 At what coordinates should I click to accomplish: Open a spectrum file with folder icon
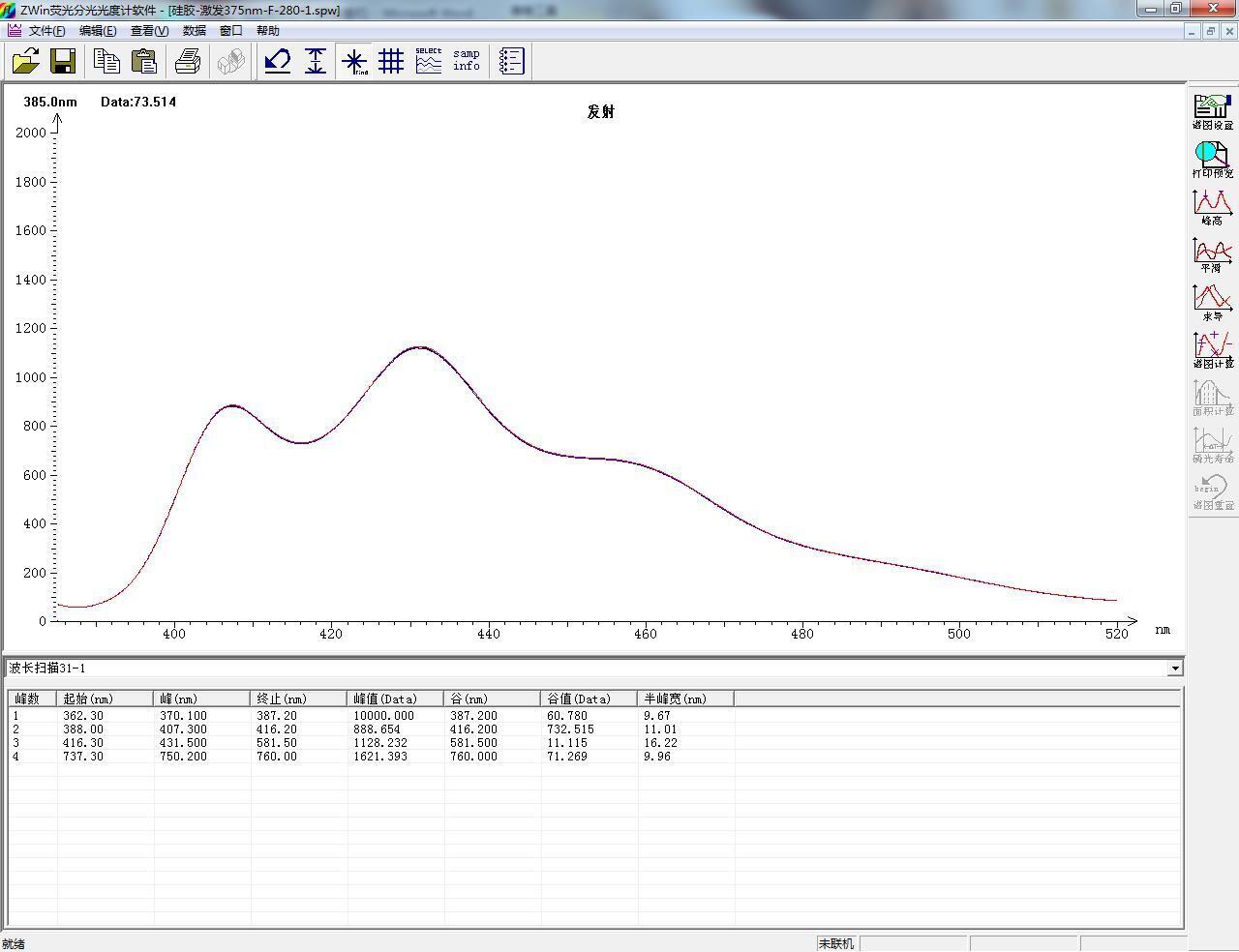click(x=25, y=61)
